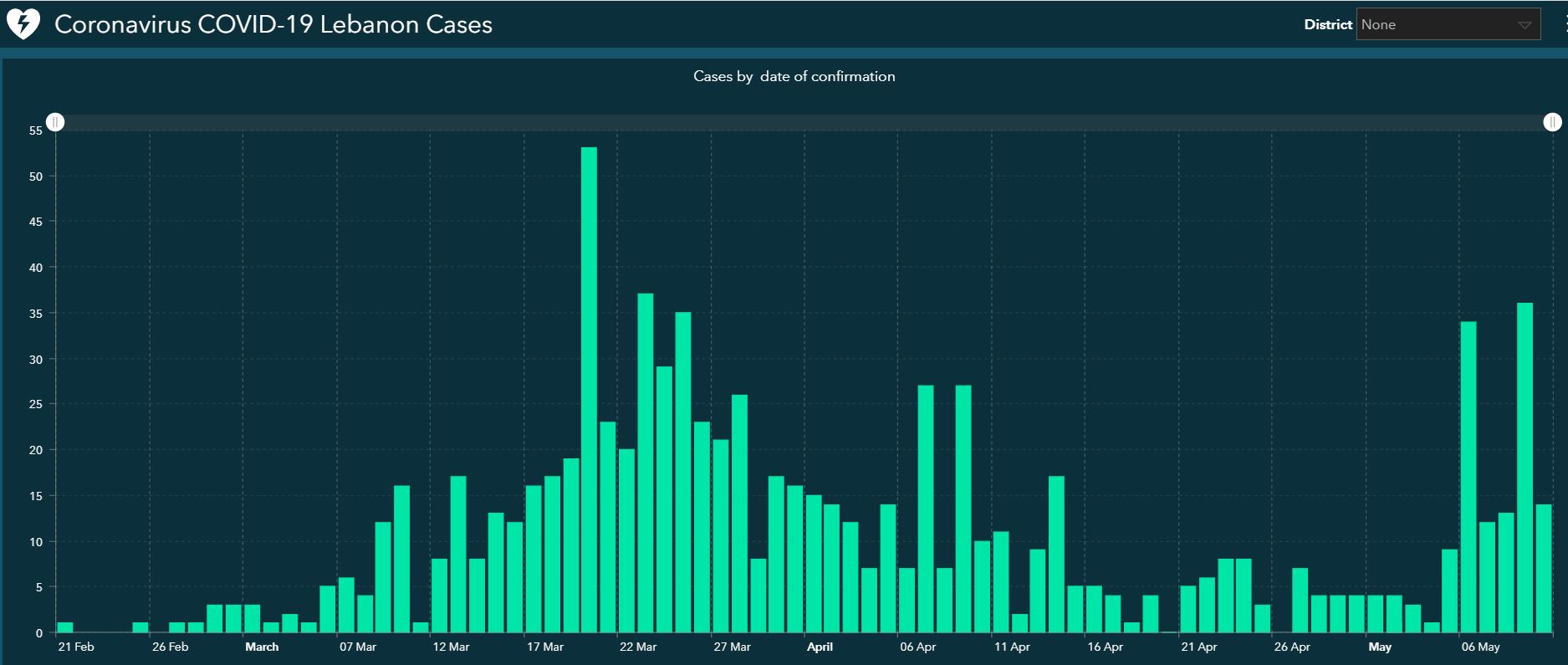The width and height of the screenshot is (1568, 665).
Task: Click the 'Coronavirus COVID-19 Lebanon Cases' heading
Action: [x=273, y=24]
